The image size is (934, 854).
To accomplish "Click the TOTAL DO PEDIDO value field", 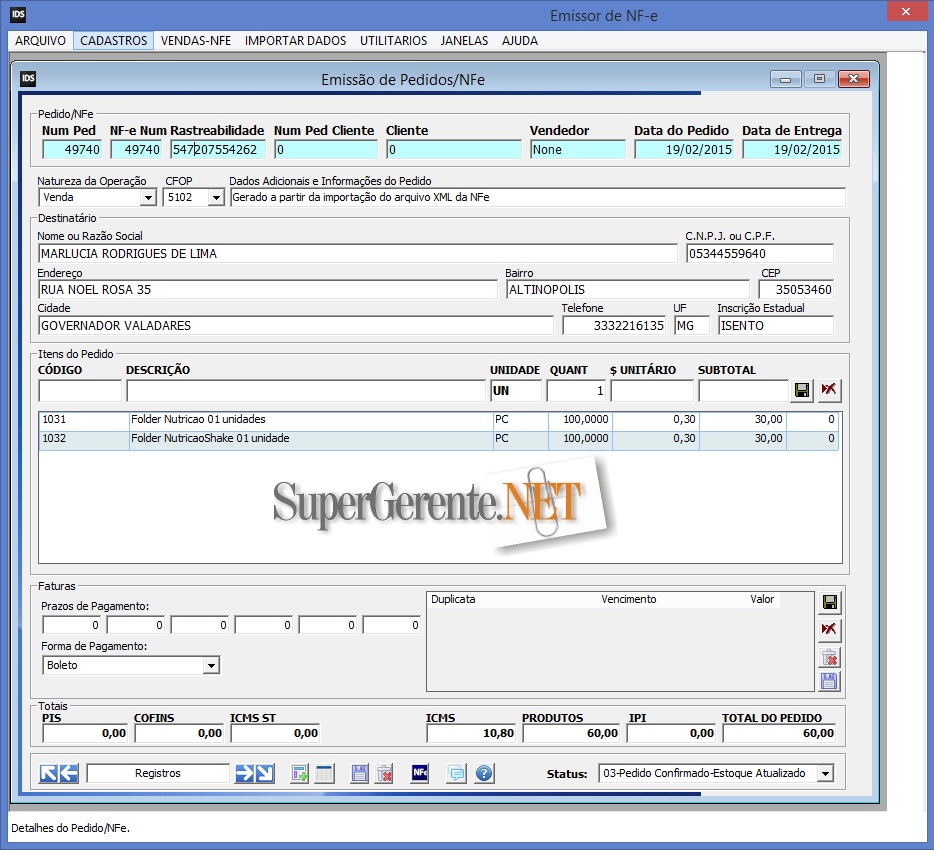I will pos(780,733).
